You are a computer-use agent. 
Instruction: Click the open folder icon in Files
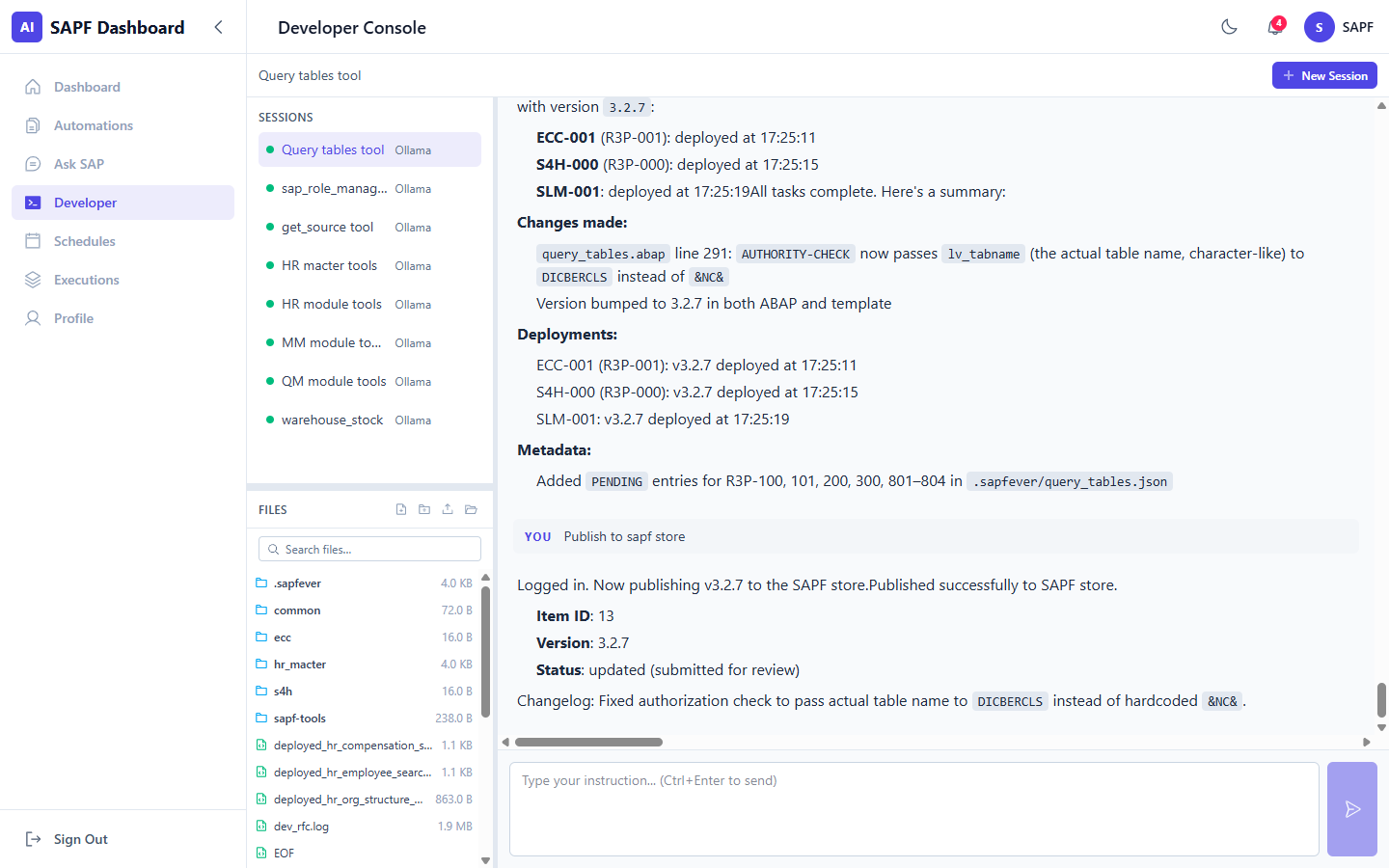[471, 509]
